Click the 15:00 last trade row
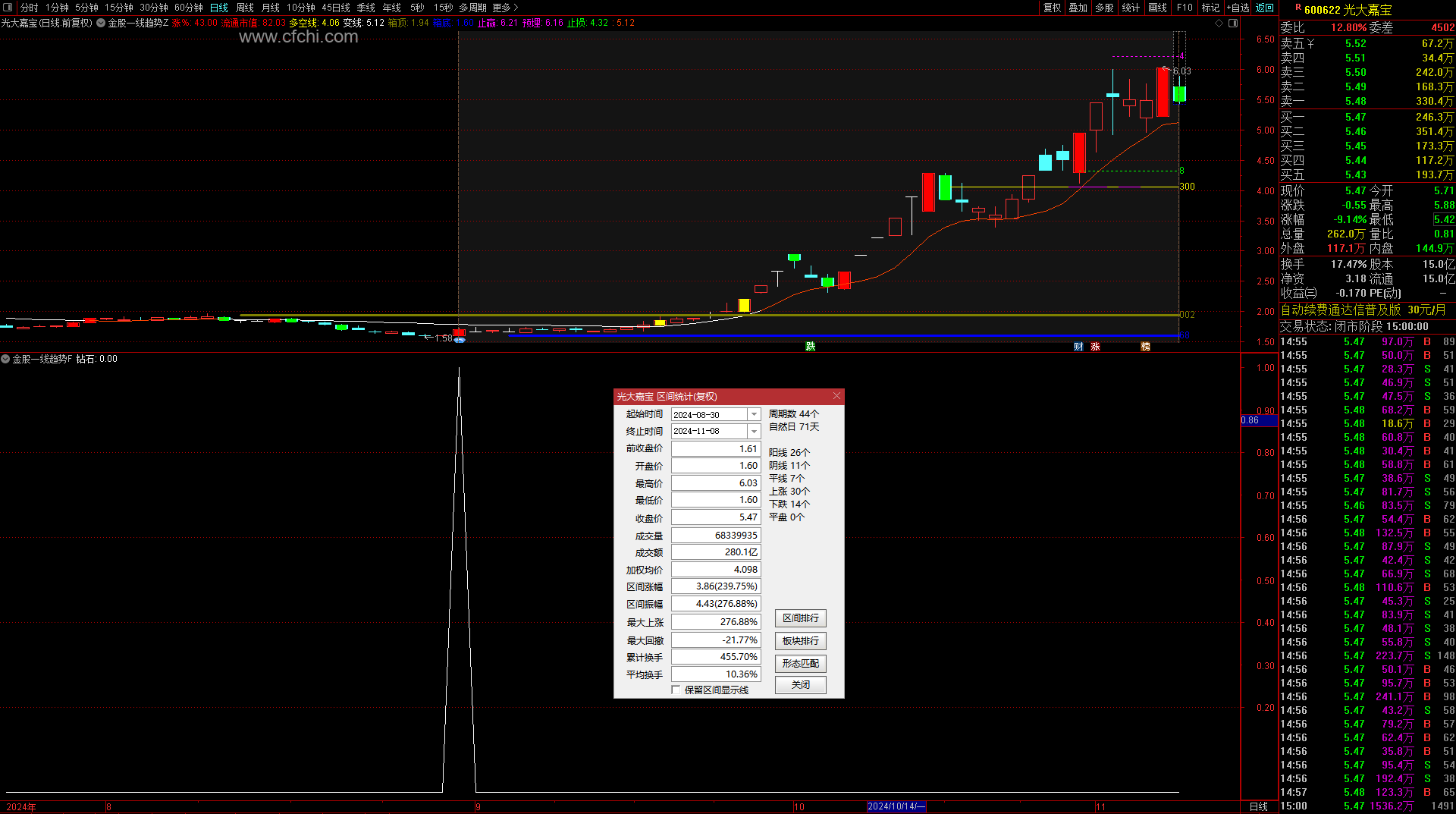 (x=1367, y=806)
